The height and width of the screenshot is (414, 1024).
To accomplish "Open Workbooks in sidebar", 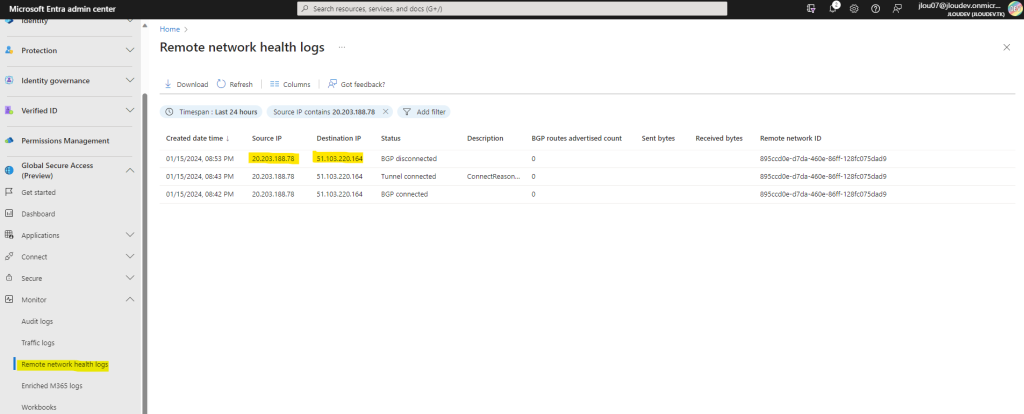I will [39, 407].
